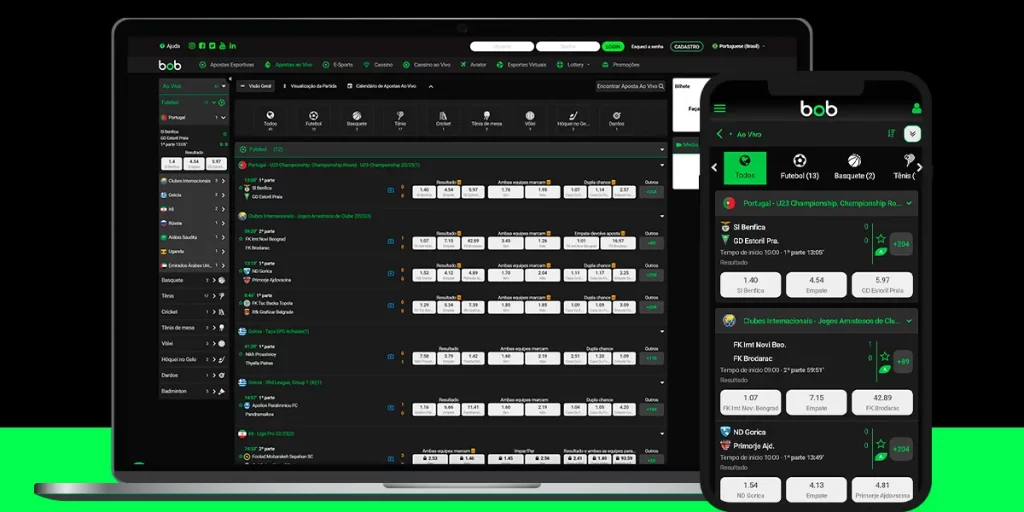This screenshot has height=512, width=1024.
Task: Expand Basquete in the laptop sidebar
Action: point(214,280)
